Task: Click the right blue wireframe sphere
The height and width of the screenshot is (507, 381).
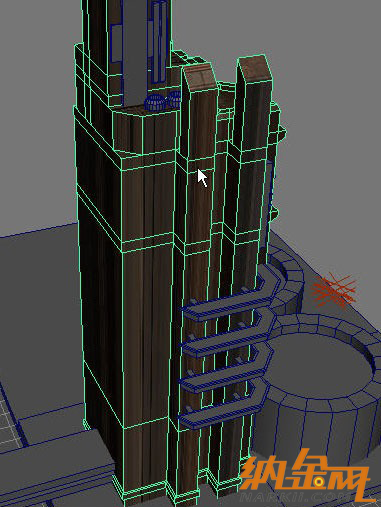Action: pos(174,100)
